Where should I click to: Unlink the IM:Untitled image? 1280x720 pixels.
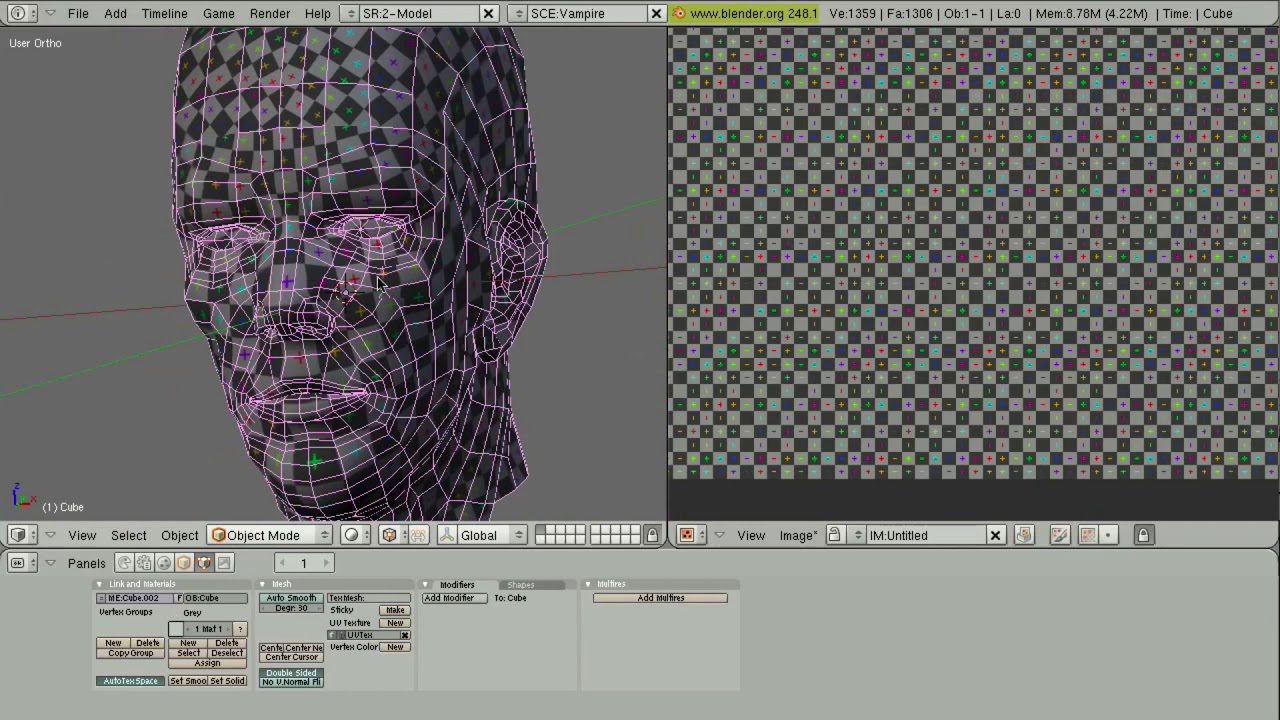click(995, 535)
